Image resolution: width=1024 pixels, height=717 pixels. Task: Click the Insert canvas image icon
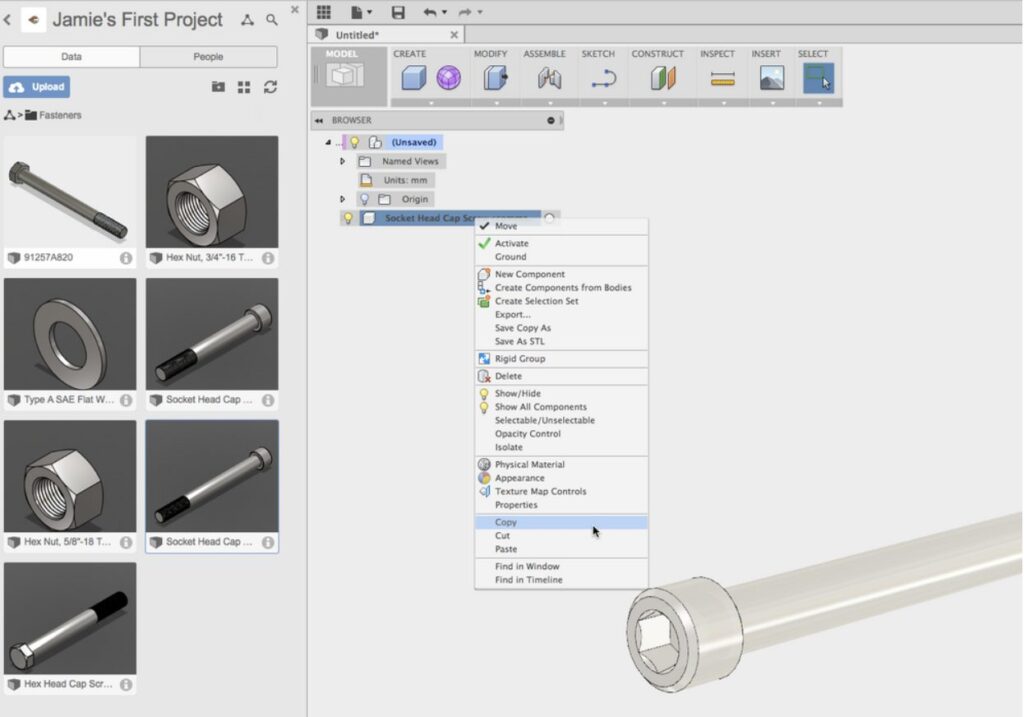(773, 76)
